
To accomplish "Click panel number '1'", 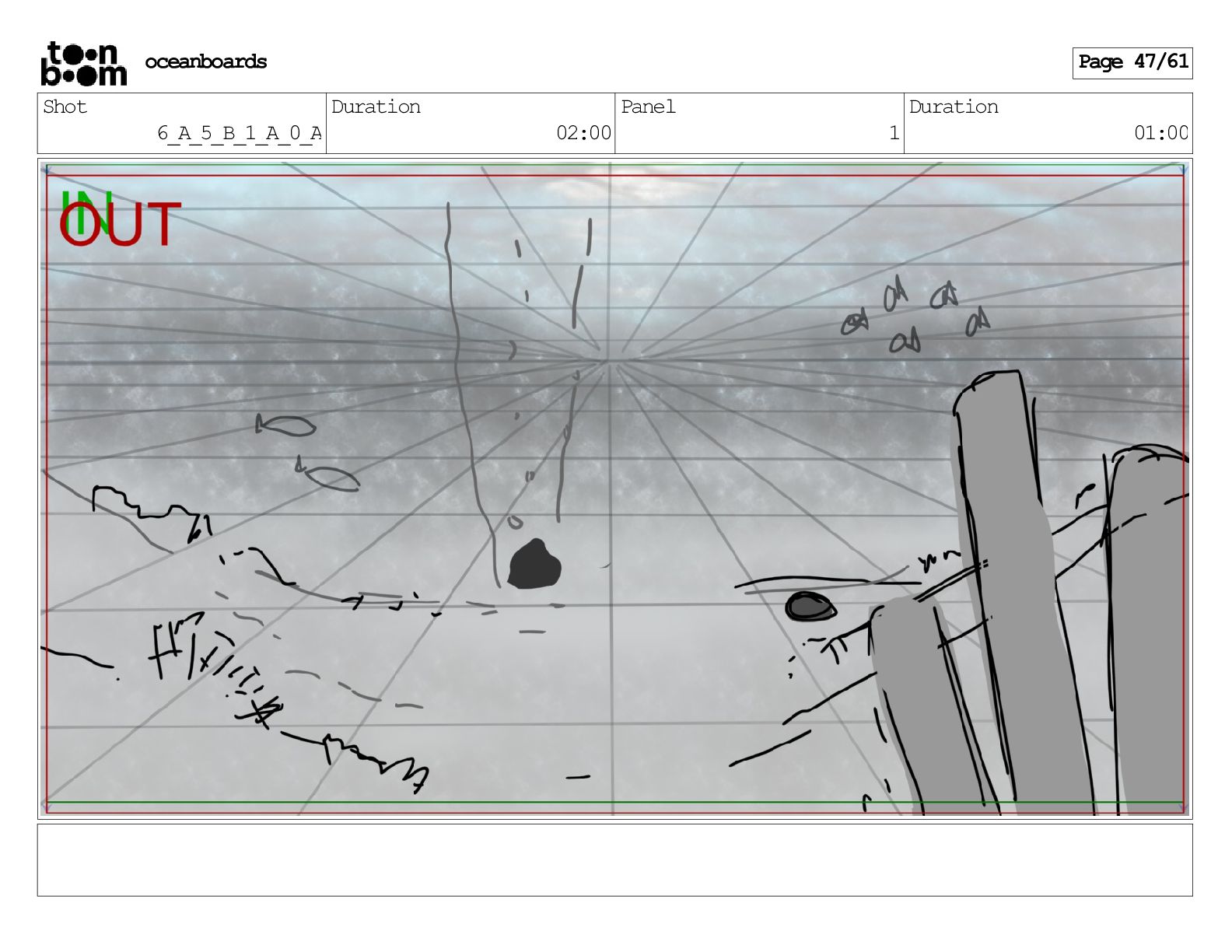I will click(x=894, y=133).
